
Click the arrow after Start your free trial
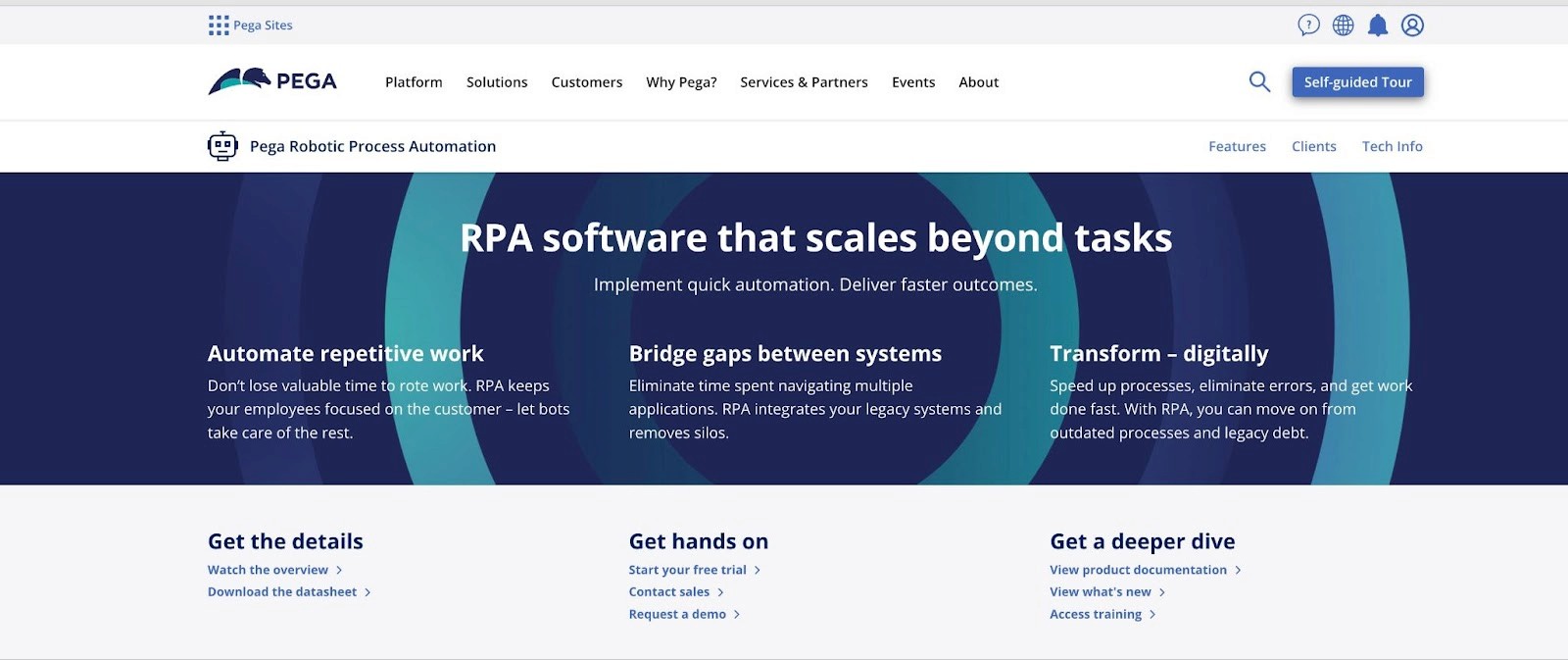coord(758,570)
